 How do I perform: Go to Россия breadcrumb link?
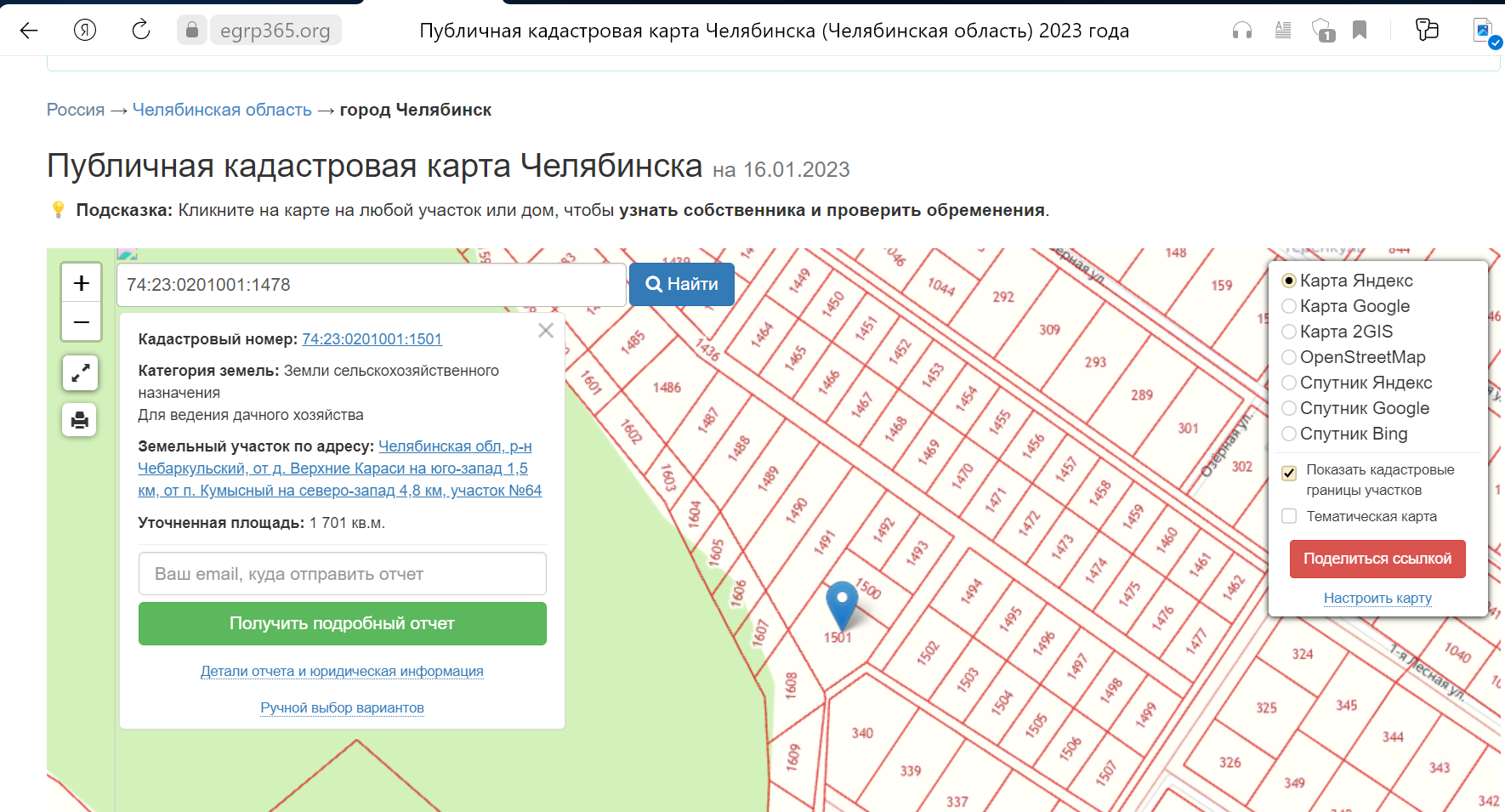pyautogui.click(x=76, y=110)
